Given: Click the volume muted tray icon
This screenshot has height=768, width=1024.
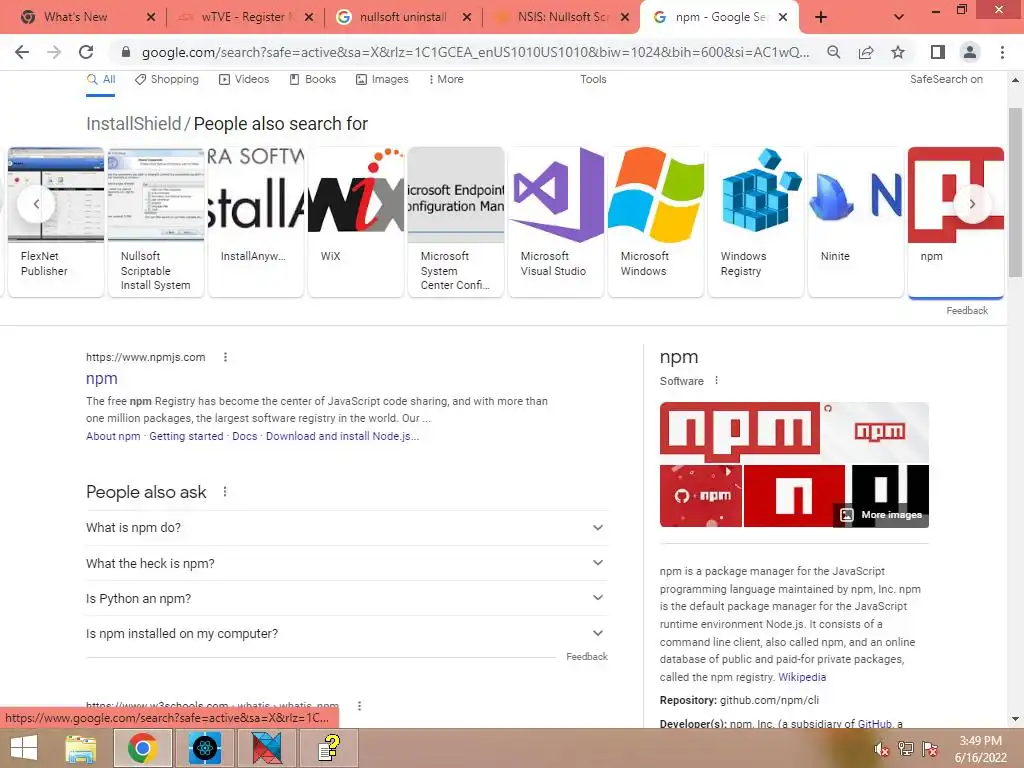Looking at the screenshot, I should click(x=882, y=749).
